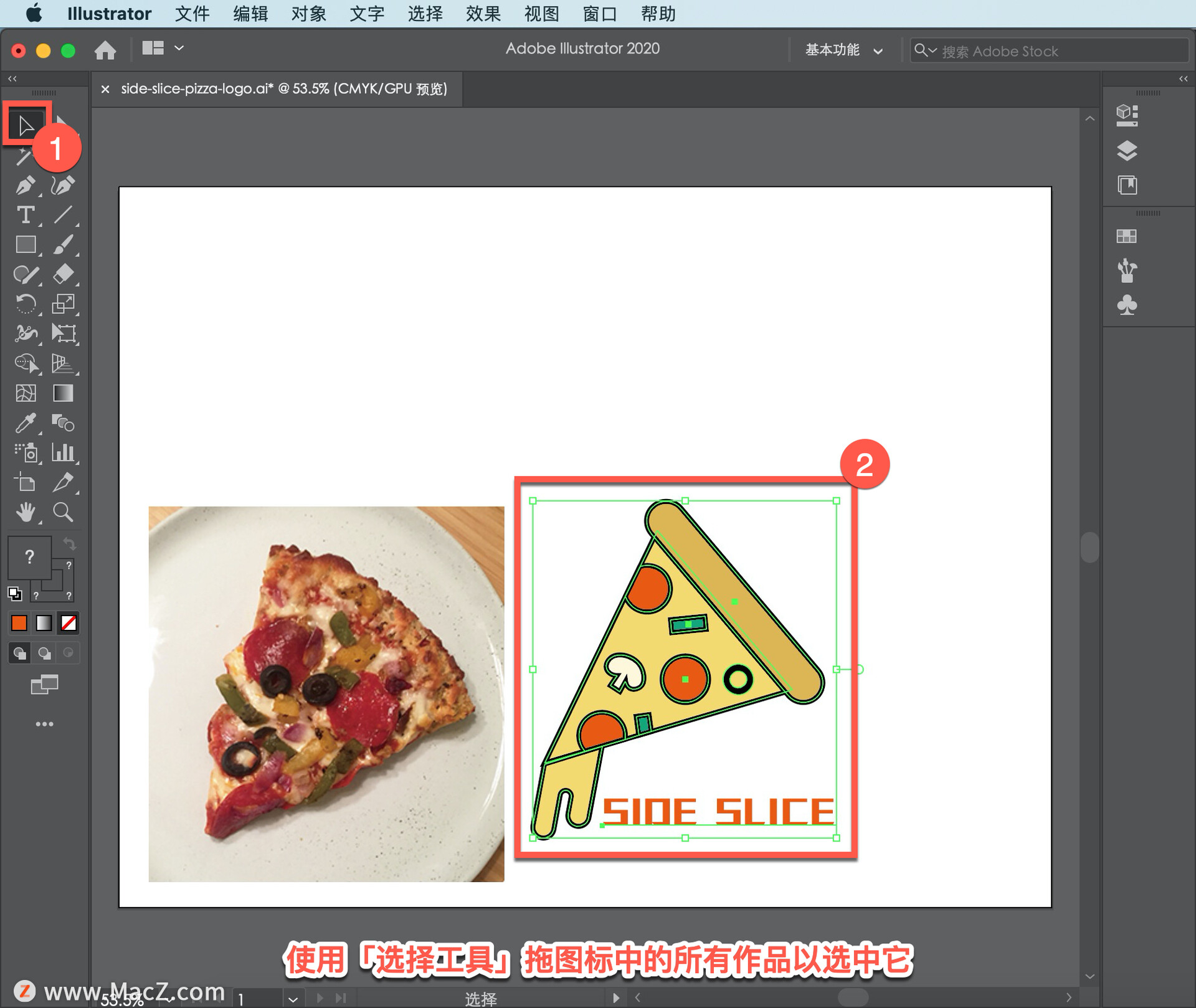This screenshot has height=1008, width=1196.
Task: Select the Eyedropper tool
Action: (26, 423)
